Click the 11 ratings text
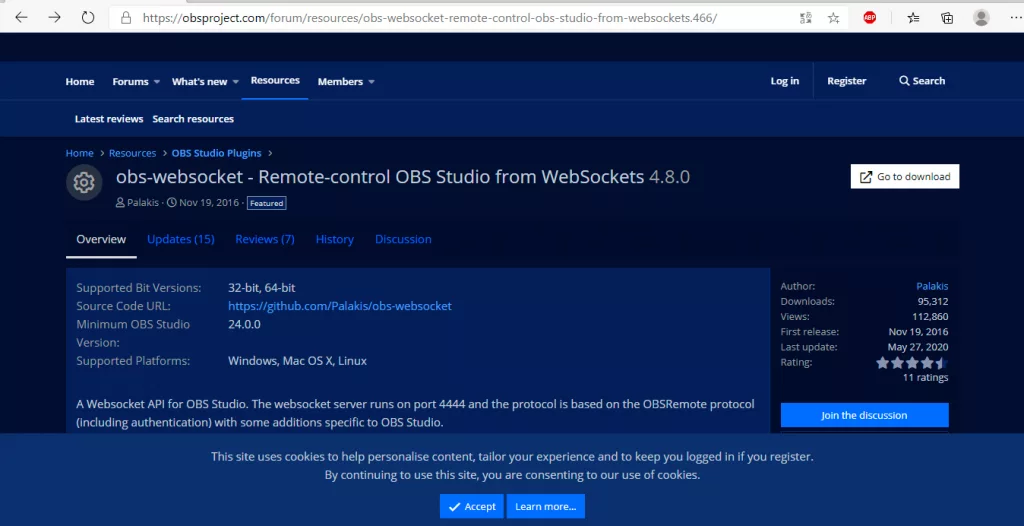 (925, 377)
